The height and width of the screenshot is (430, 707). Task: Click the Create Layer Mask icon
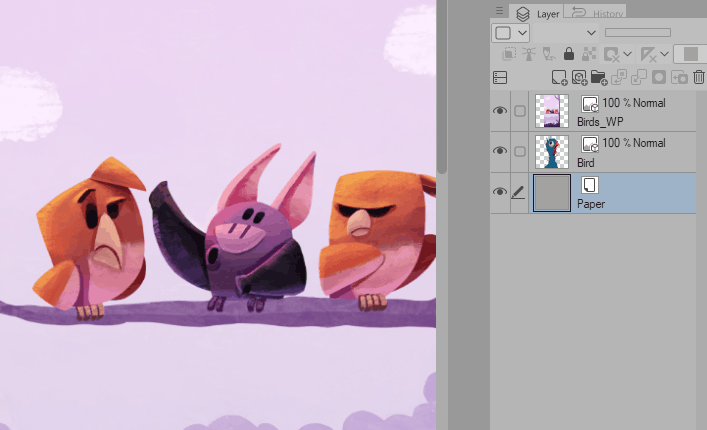[x=659, y=77]
